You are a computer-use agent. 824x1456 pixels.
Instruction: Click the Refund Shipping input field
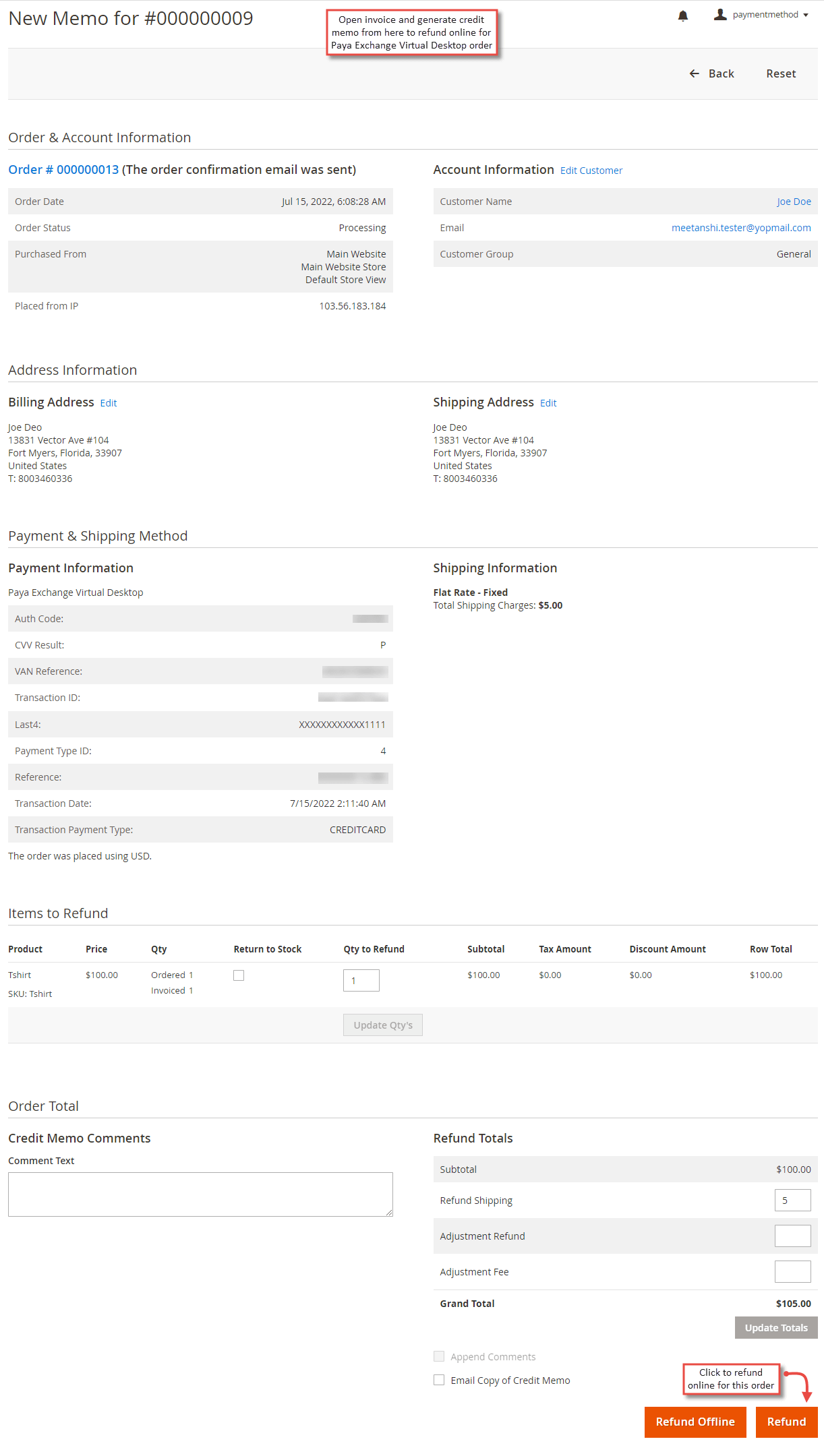click(793, 1201)
